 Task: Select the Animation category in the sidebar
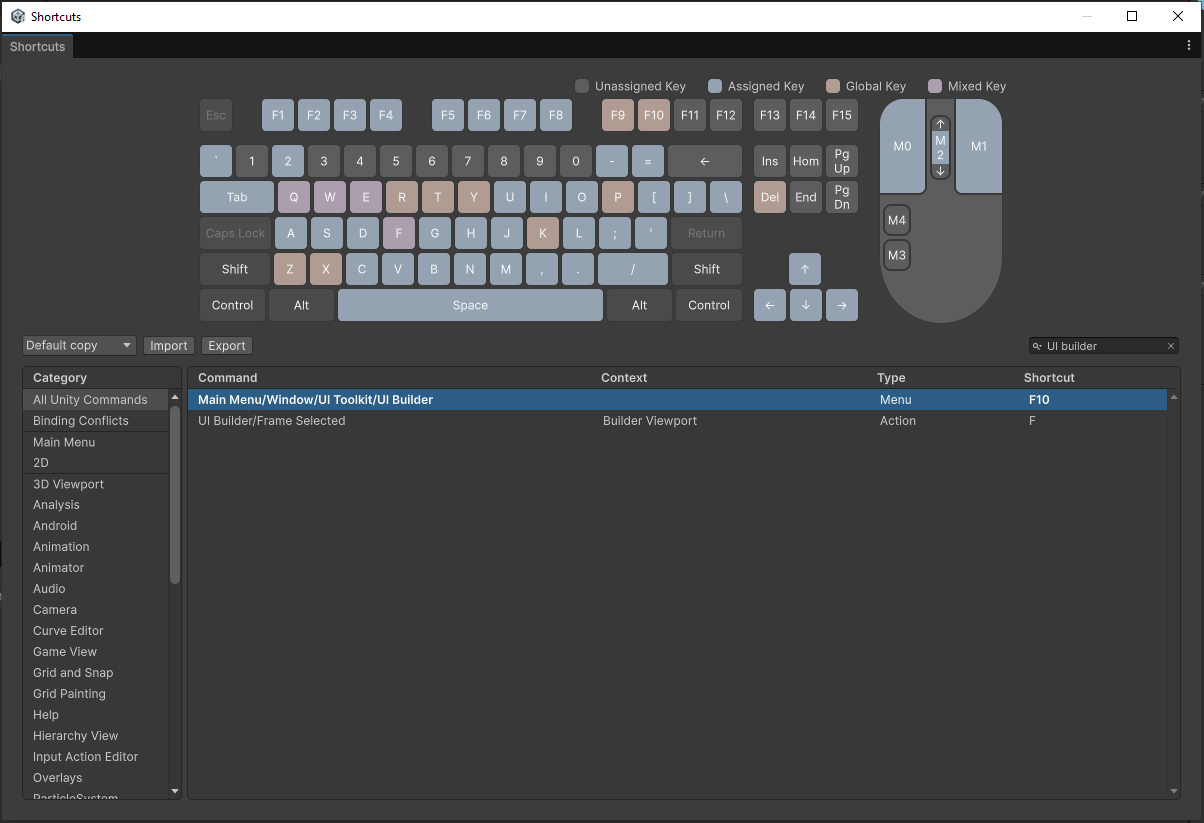coord(61,546)
